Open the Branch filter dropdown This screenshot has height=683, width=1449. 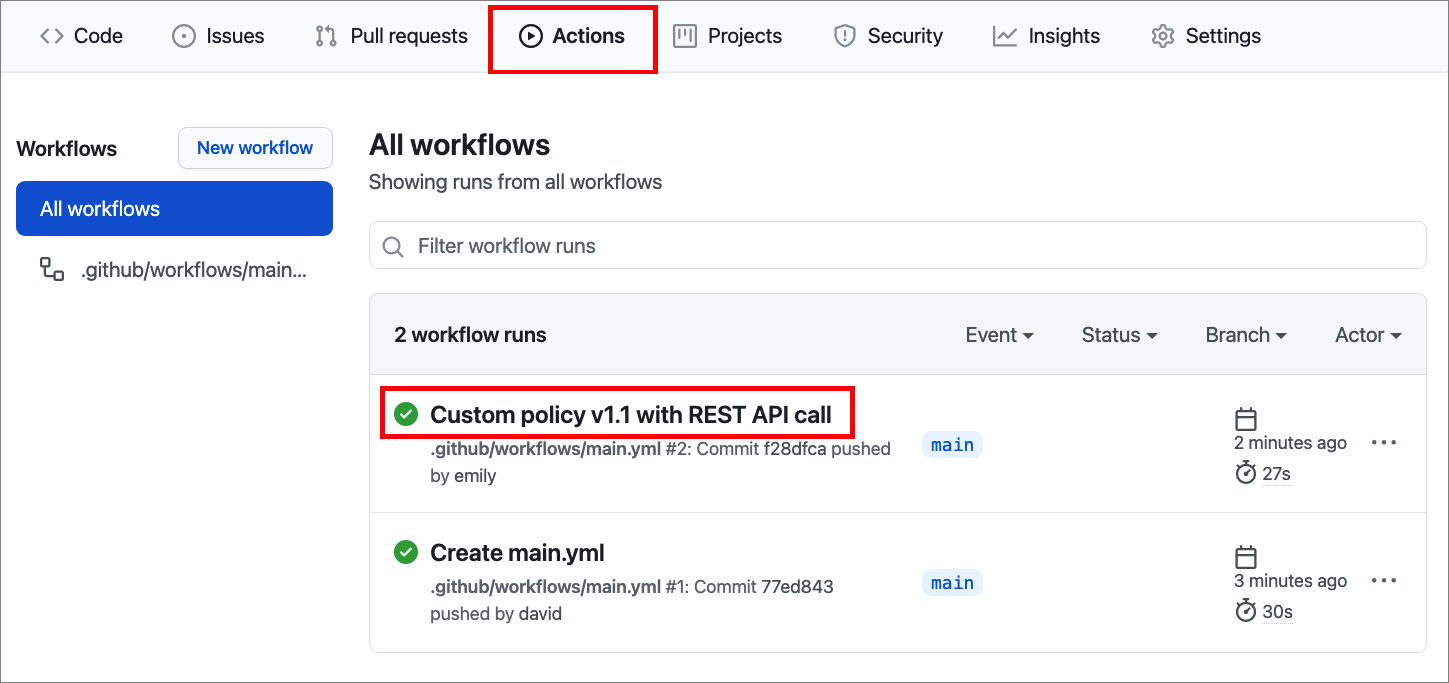point(1244,335)
